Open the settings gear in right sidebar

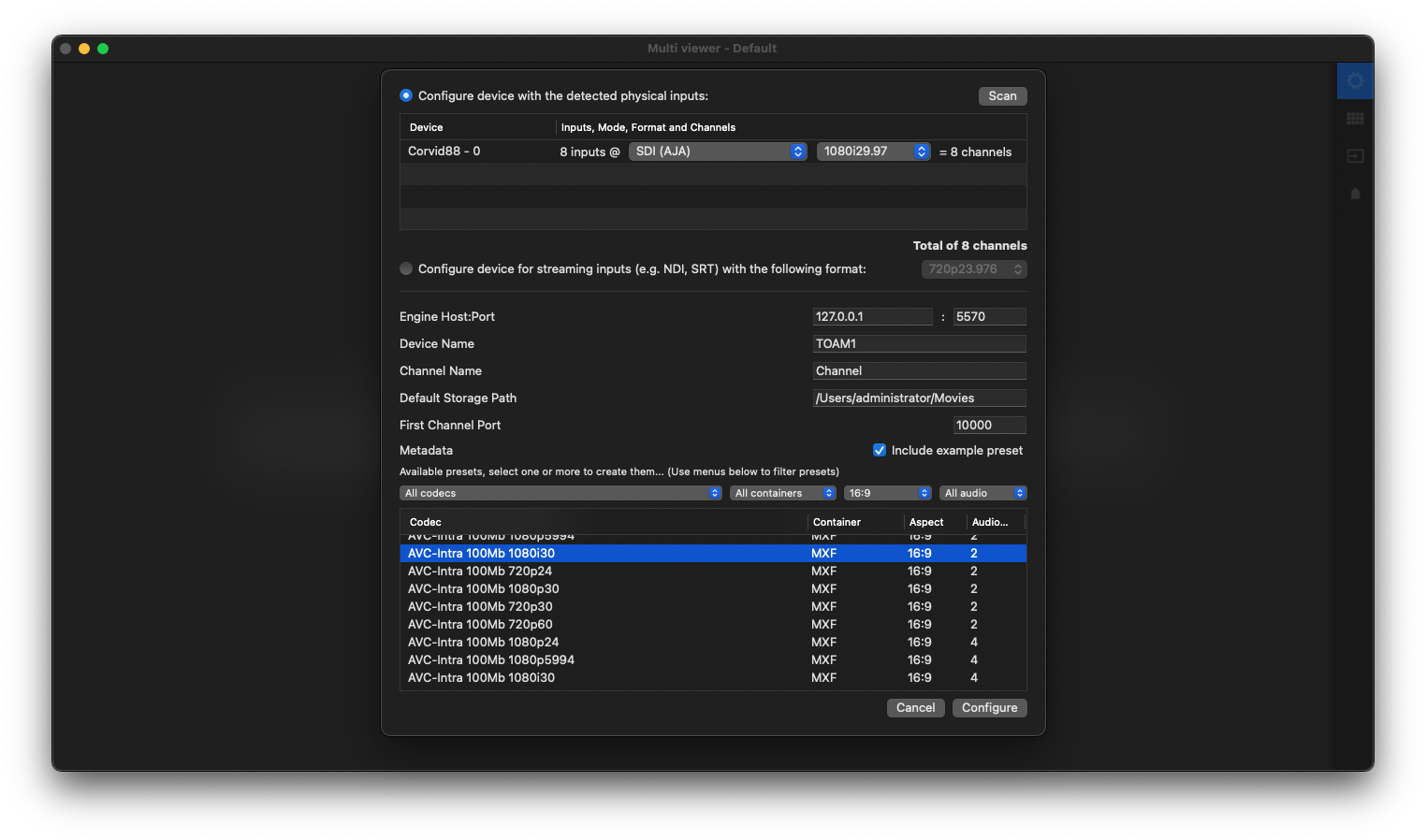pyautogui.click(x=1355, y=81)
